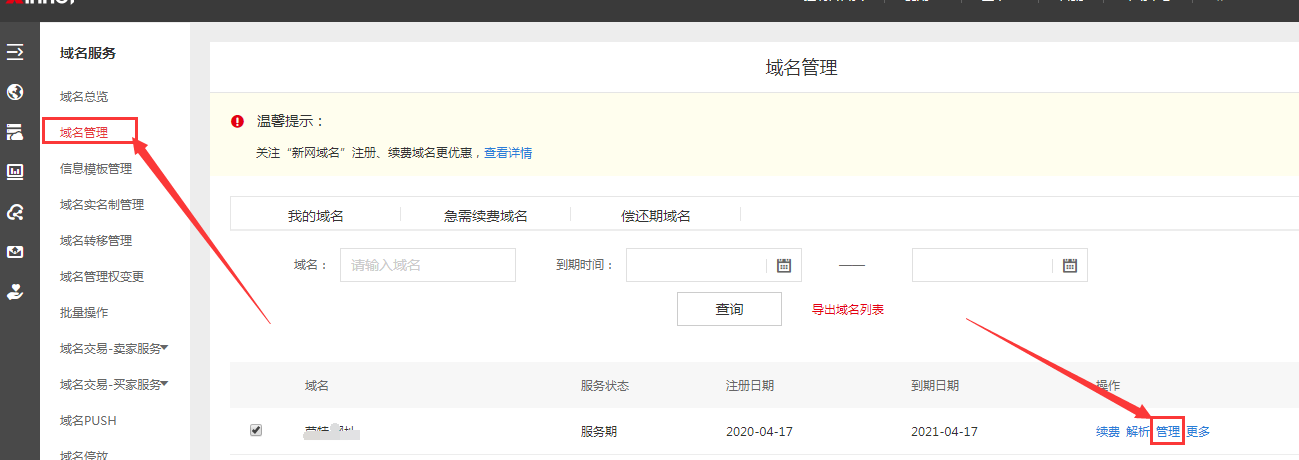
Task: Click the red warning icon beside 温馨提示
Action: coord(237,121)
